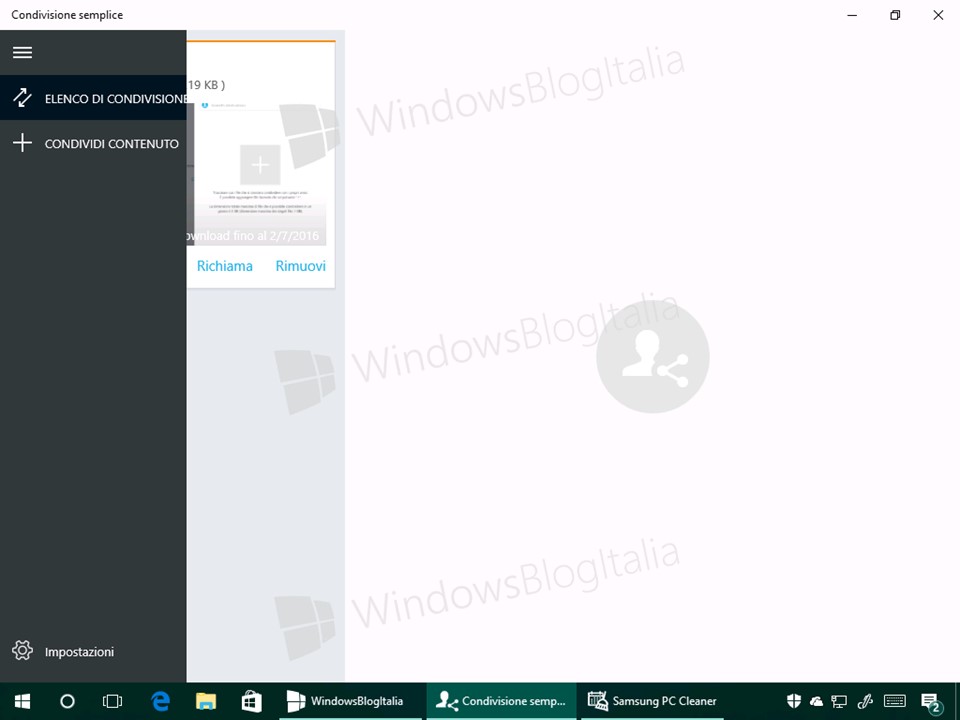Close the Condivisione semplice window

pyautogui.click(x=938, y=15)
